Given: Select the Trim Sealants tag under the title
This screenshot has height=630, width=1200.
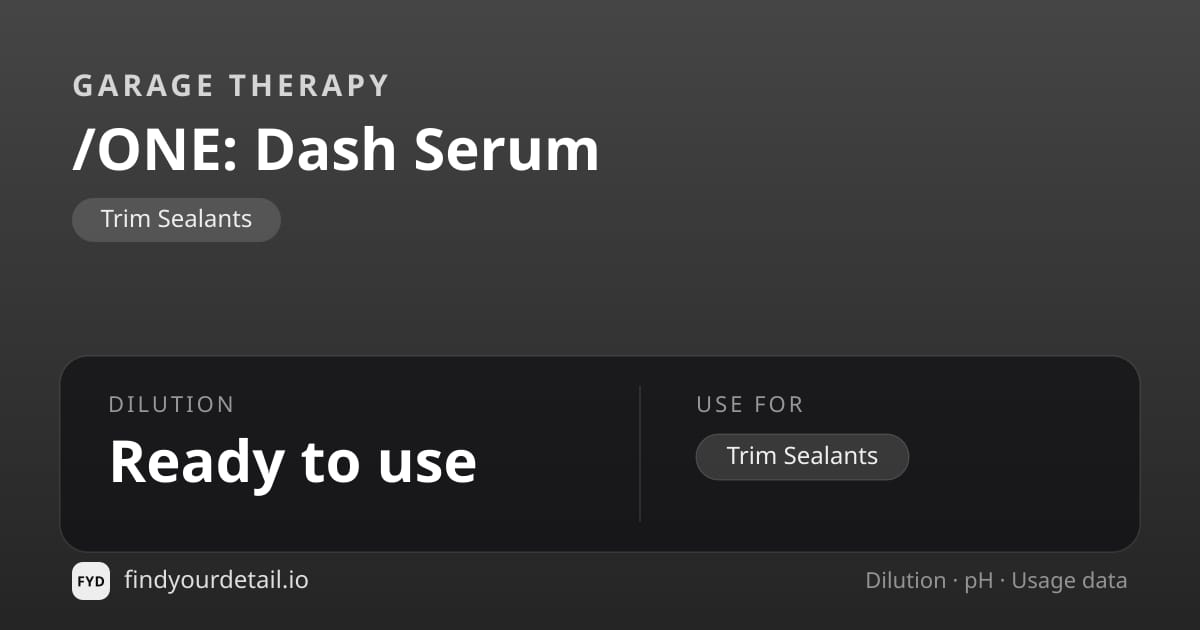Looking at the screenshot, I should pyautogui.click(x=176, y=220).
